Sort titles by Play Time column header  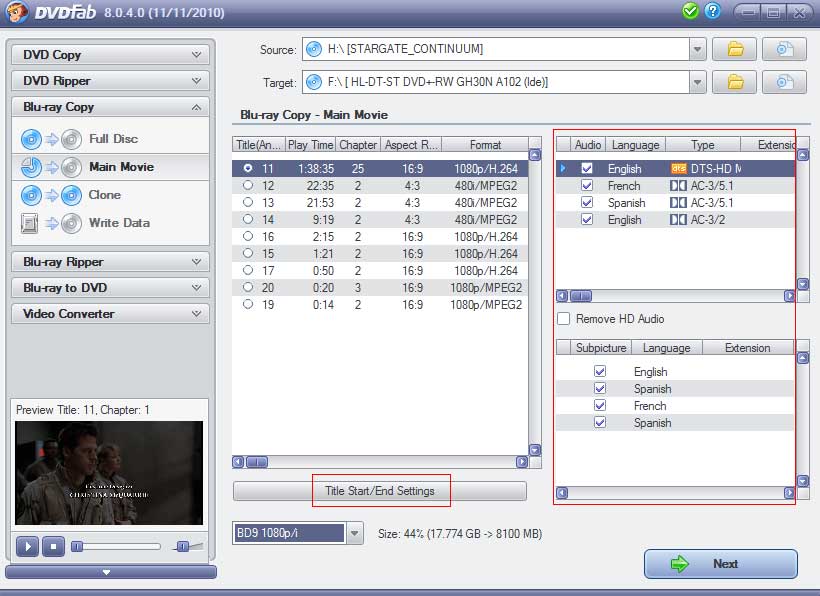(x=310, y=145)
